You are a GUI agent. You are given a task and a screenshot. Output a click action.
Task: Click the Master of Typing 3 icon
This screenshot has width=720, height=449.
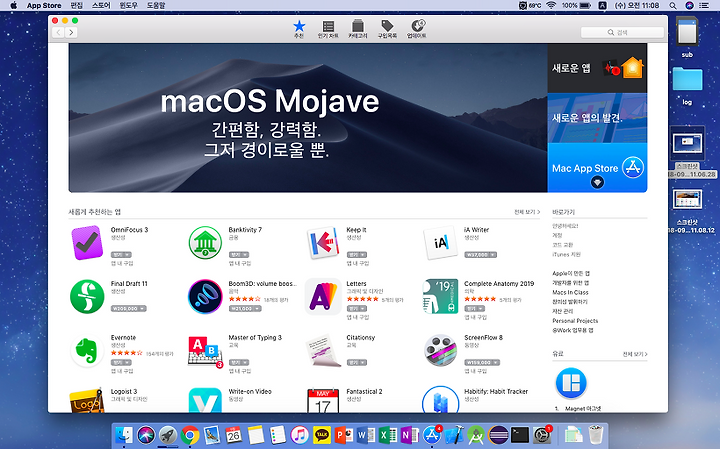coord(205,351)
